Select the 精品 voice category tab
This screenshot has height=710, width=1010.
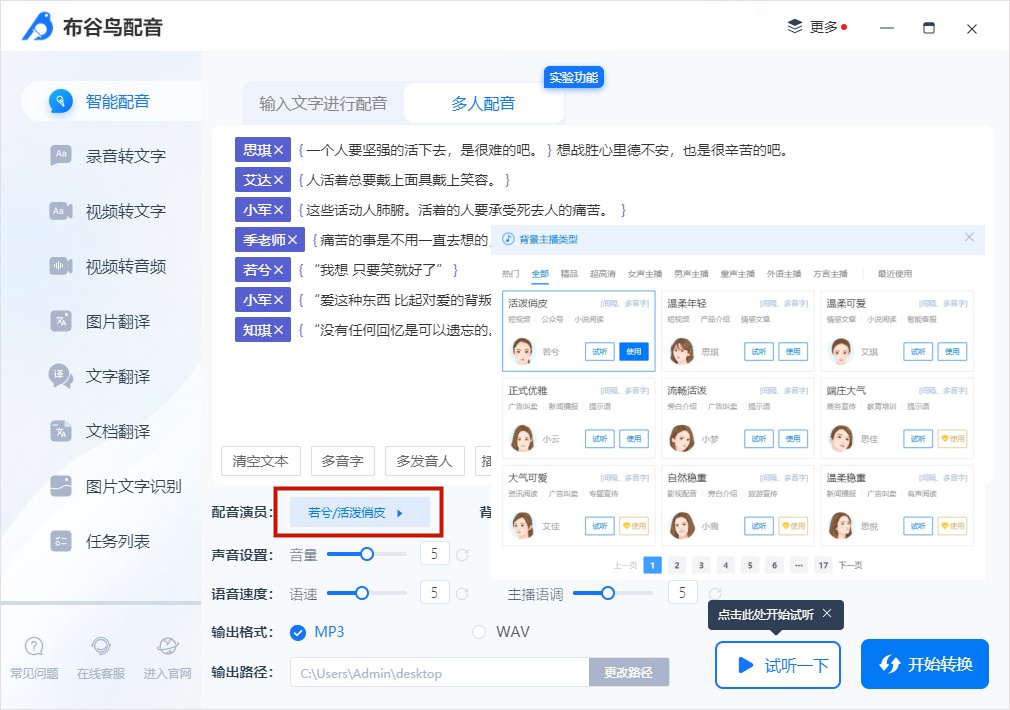pos(569,274)
